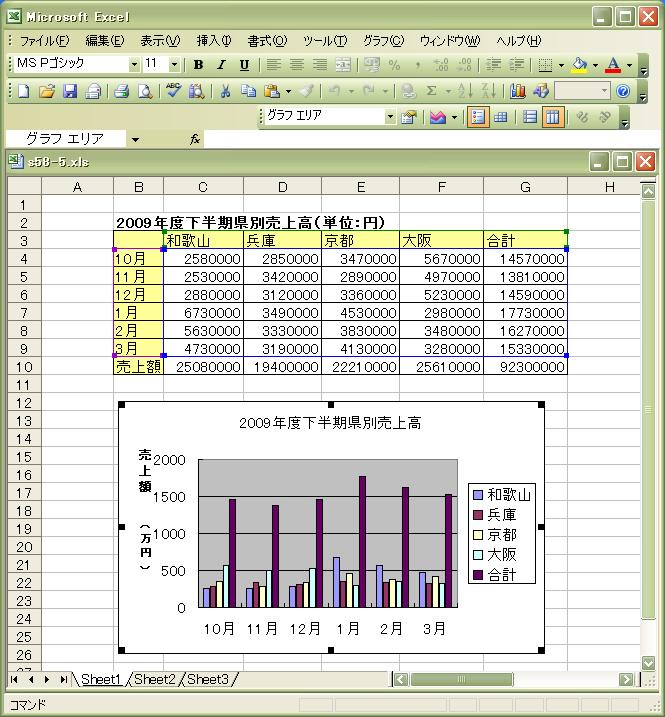Image resolution: width=665 pixels, height=717 pixels.
Task: Open the Font Color dropdown arrow
Action: pos(629,64)
